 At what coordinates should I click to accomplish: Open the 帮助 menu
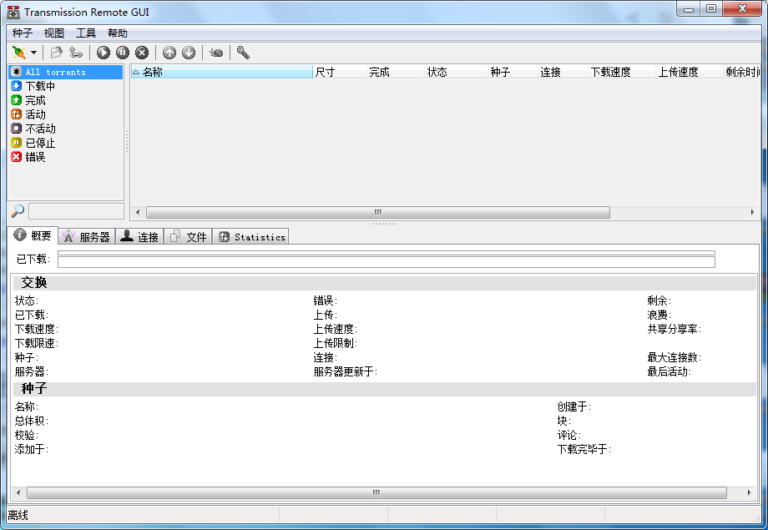[118, 33]
